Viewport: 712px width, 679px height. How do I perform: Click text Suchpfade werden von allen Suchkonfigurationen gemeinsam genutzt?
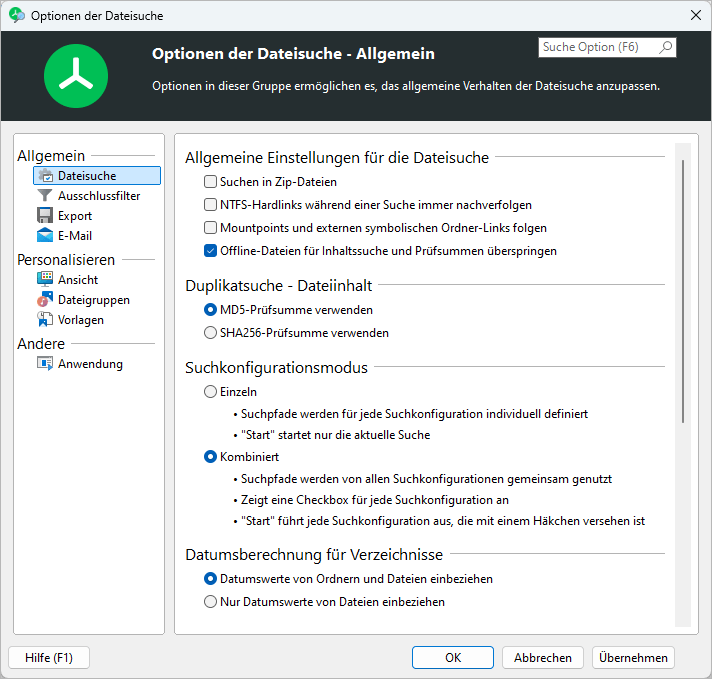[x=426, y=479]
